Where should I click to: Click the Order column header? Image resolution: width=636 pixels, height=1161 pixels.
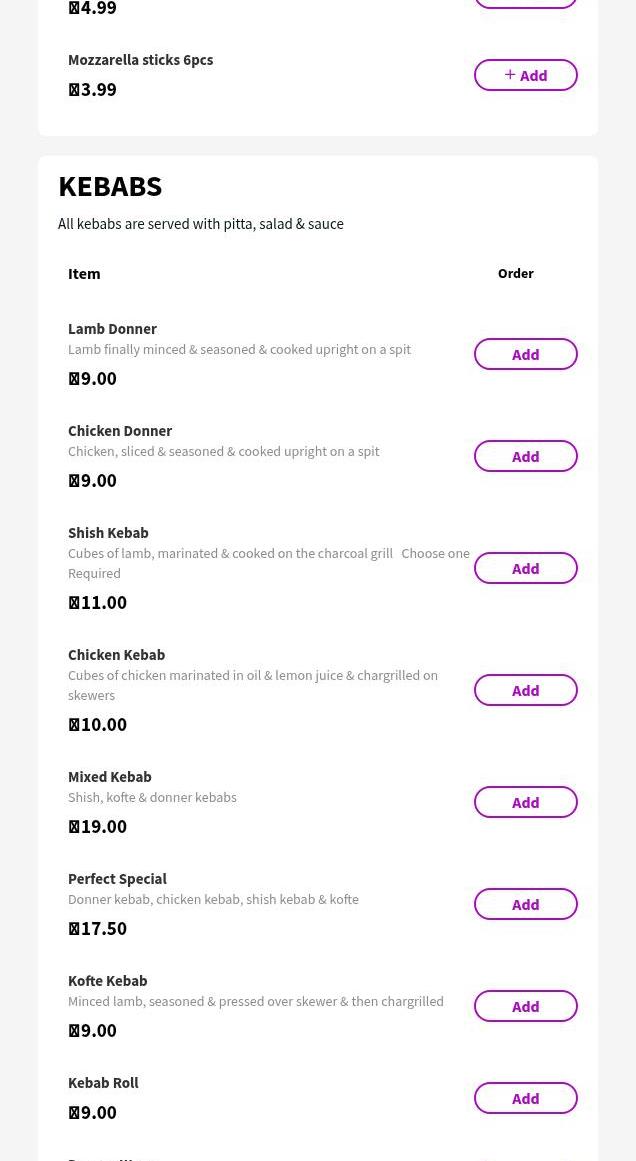click(516, 273)
